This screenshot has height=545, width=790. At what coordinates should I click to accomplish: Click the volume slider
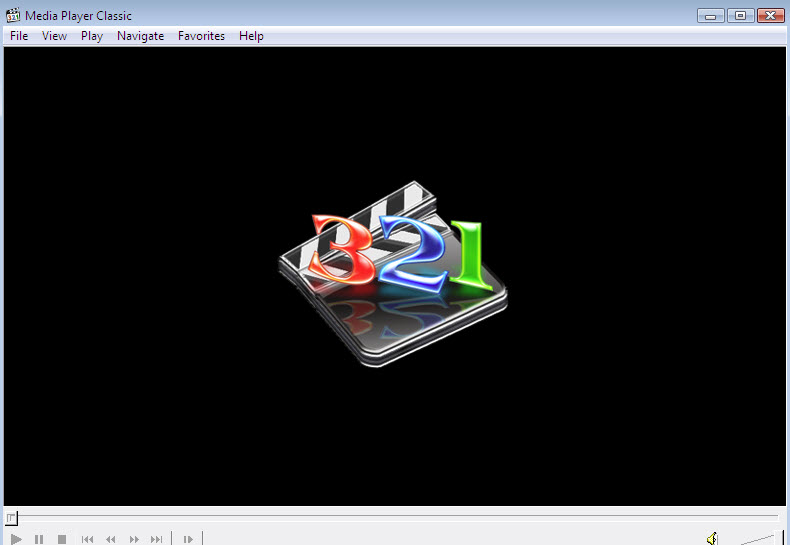tap(762, 539)
